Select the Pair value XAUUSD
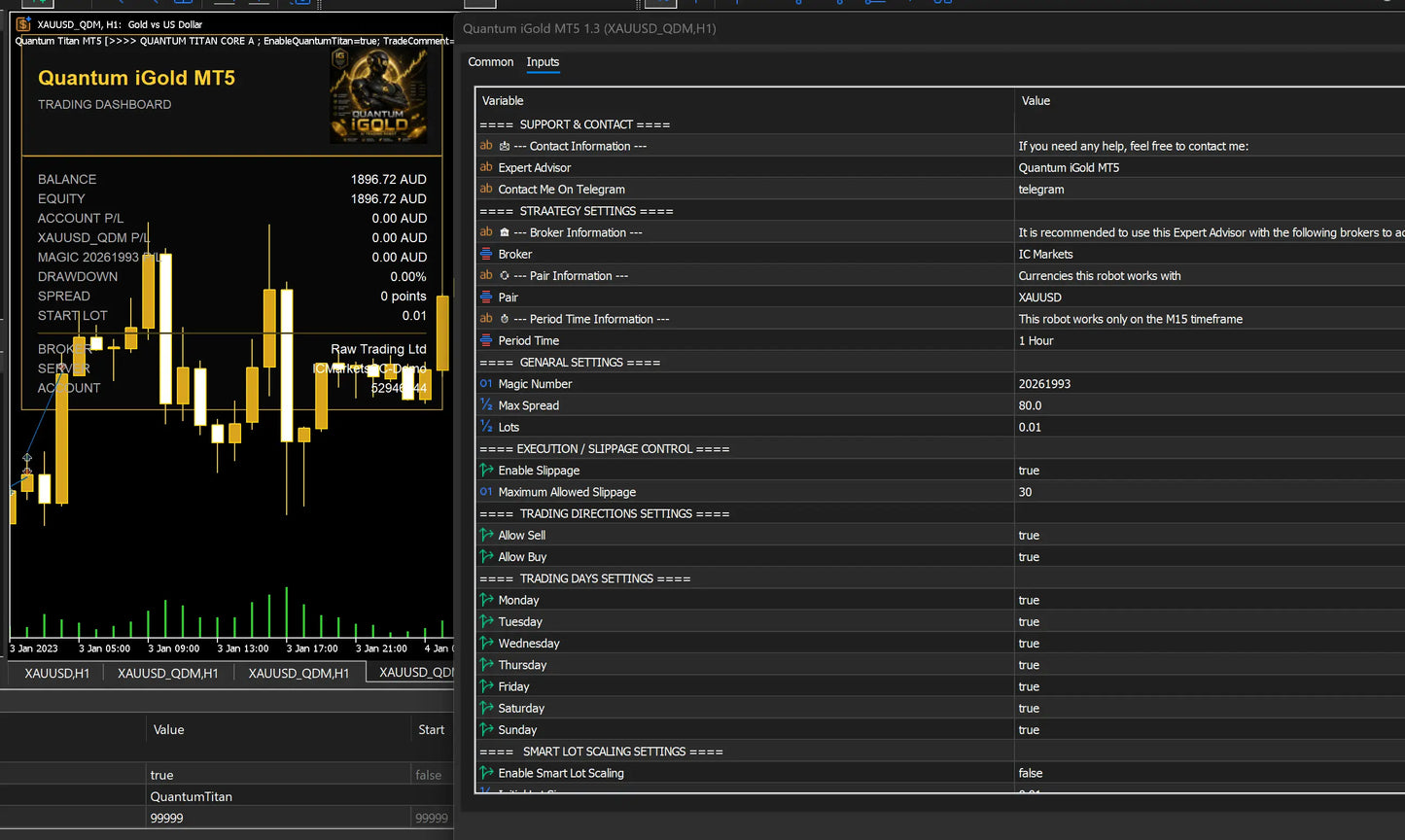 tap(1040, 297)
